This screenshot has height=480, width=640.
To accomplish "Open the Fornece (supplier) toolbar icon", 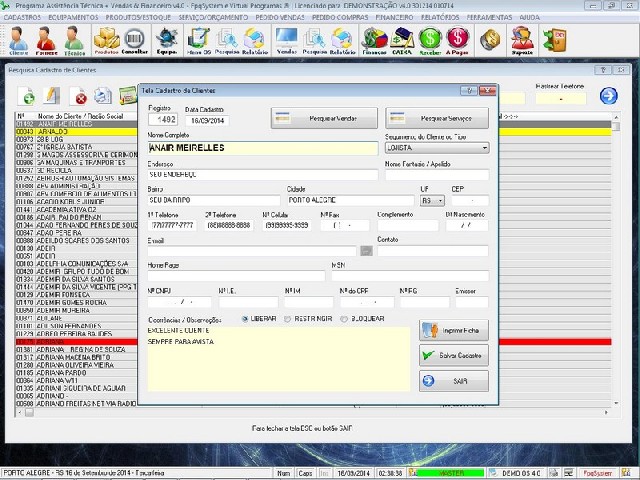I will point(46,40).
